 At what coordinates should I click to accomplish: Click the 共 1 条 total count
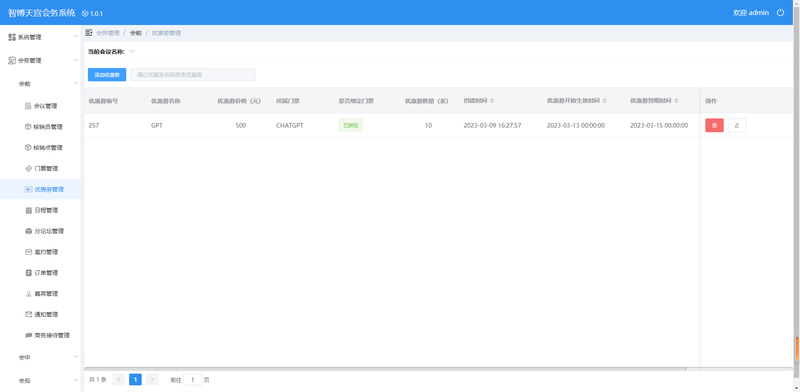point(97,380)
